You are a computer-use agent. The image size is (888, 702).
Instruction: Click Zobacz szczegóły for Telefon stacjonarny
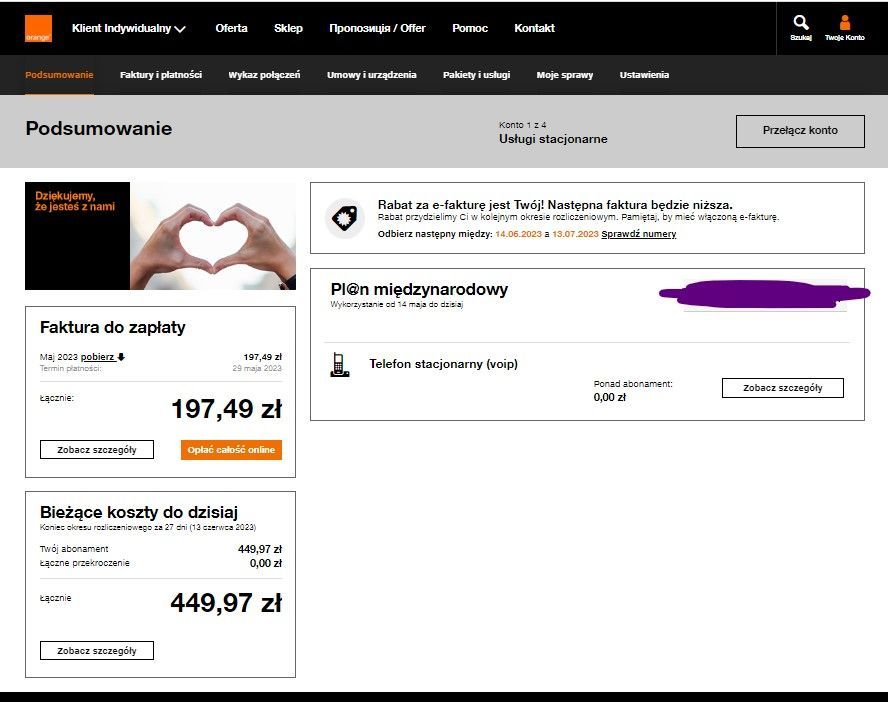tap(783, 388)
